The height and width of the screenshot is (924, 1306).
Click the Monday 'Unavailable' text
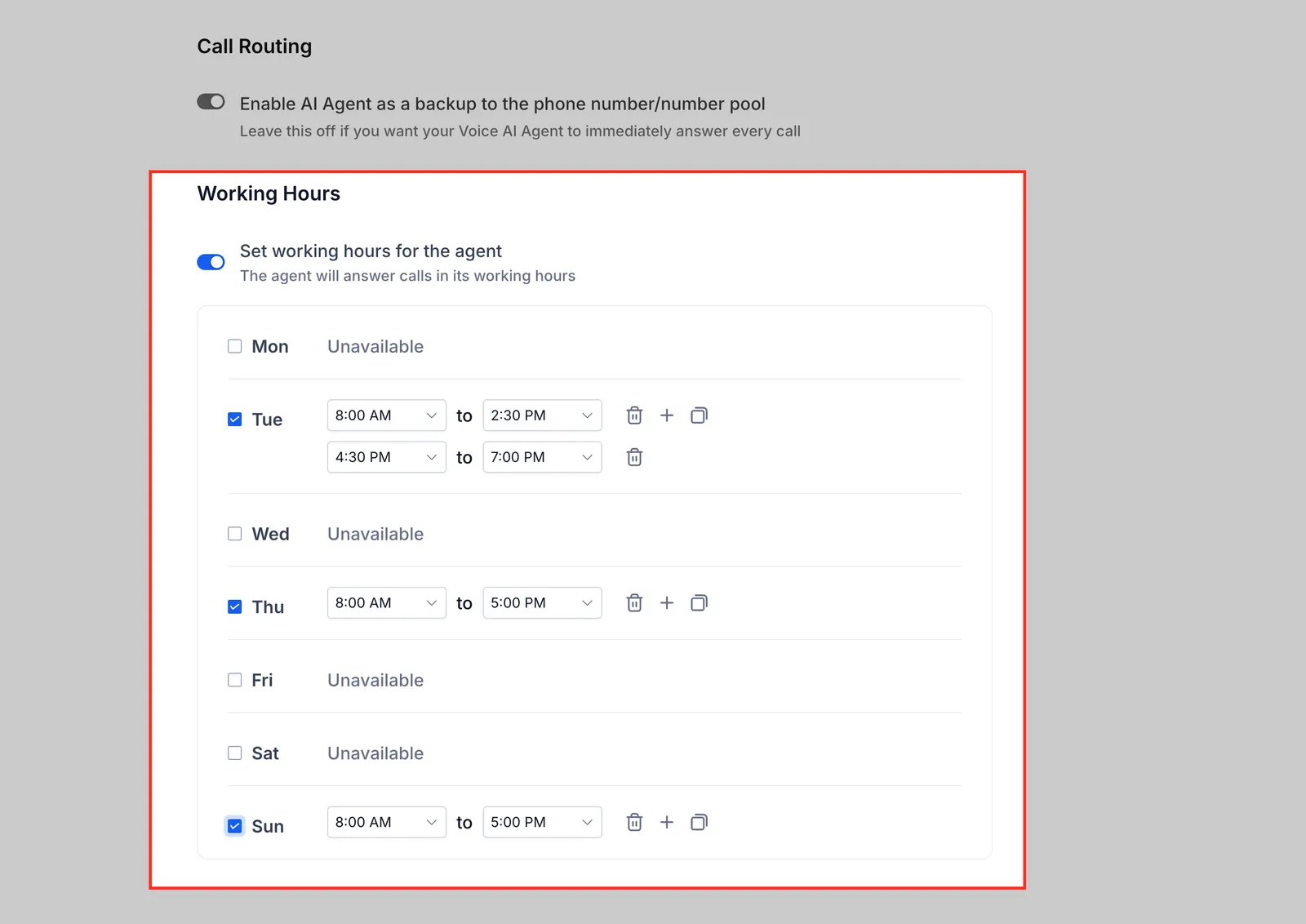pyautogui.click(x=375, y=346)
